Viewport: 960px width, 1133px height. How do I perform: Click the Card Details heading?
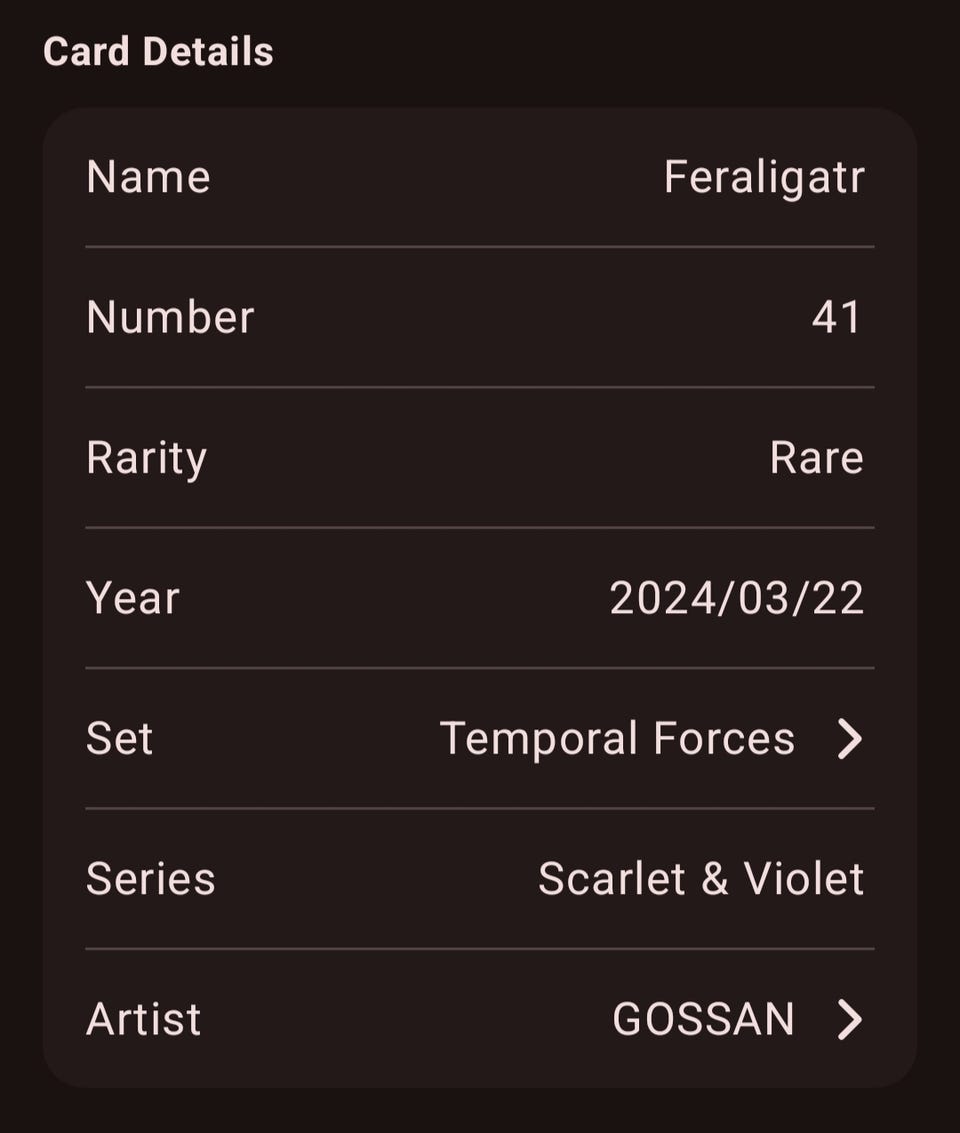(158, 52)
